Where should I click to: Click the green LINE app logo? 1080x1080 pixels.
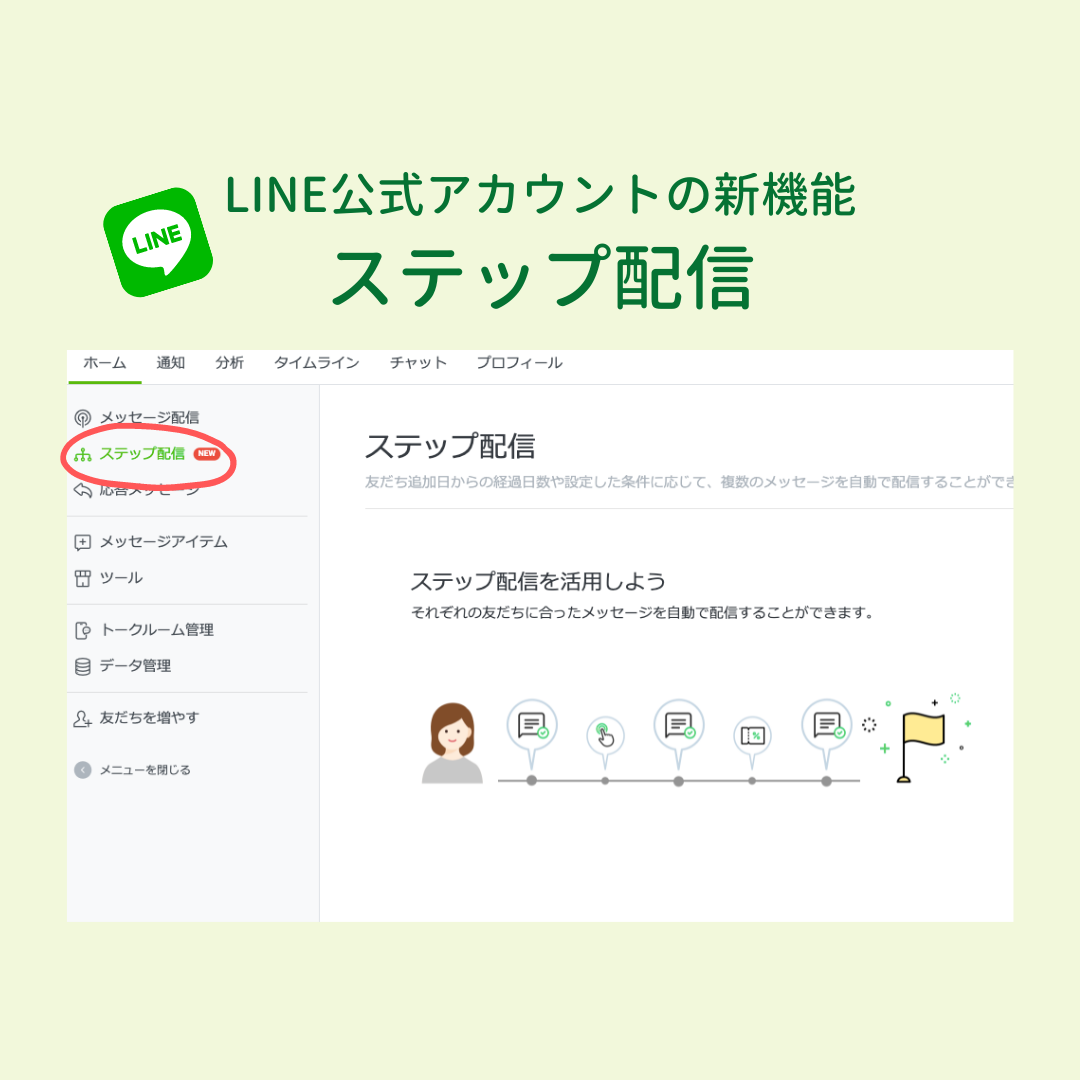158,242
